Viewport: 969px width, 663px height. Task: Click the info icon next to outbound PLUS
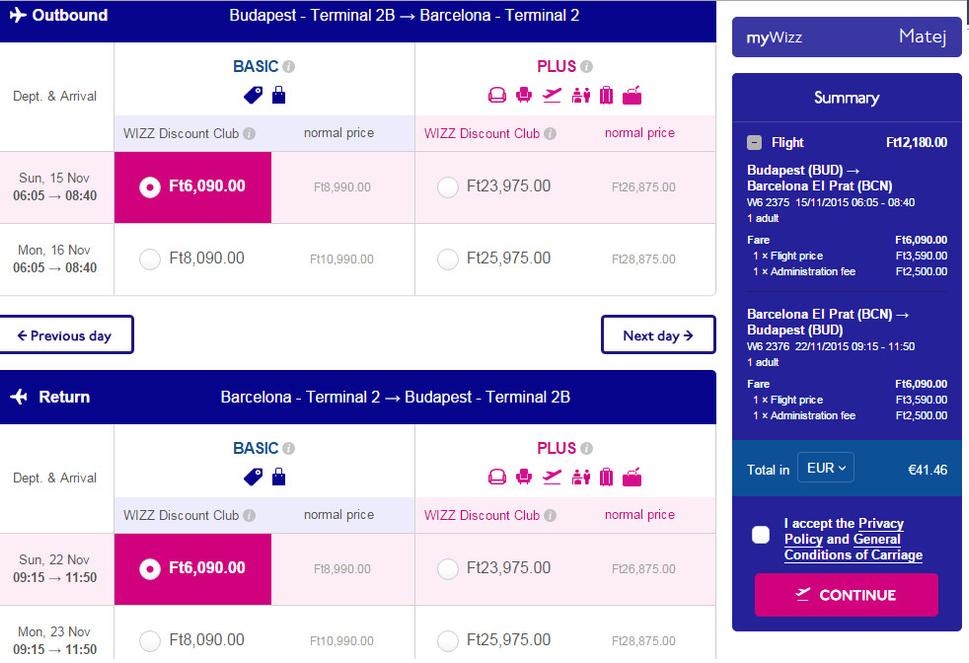(x=586, y=67)
